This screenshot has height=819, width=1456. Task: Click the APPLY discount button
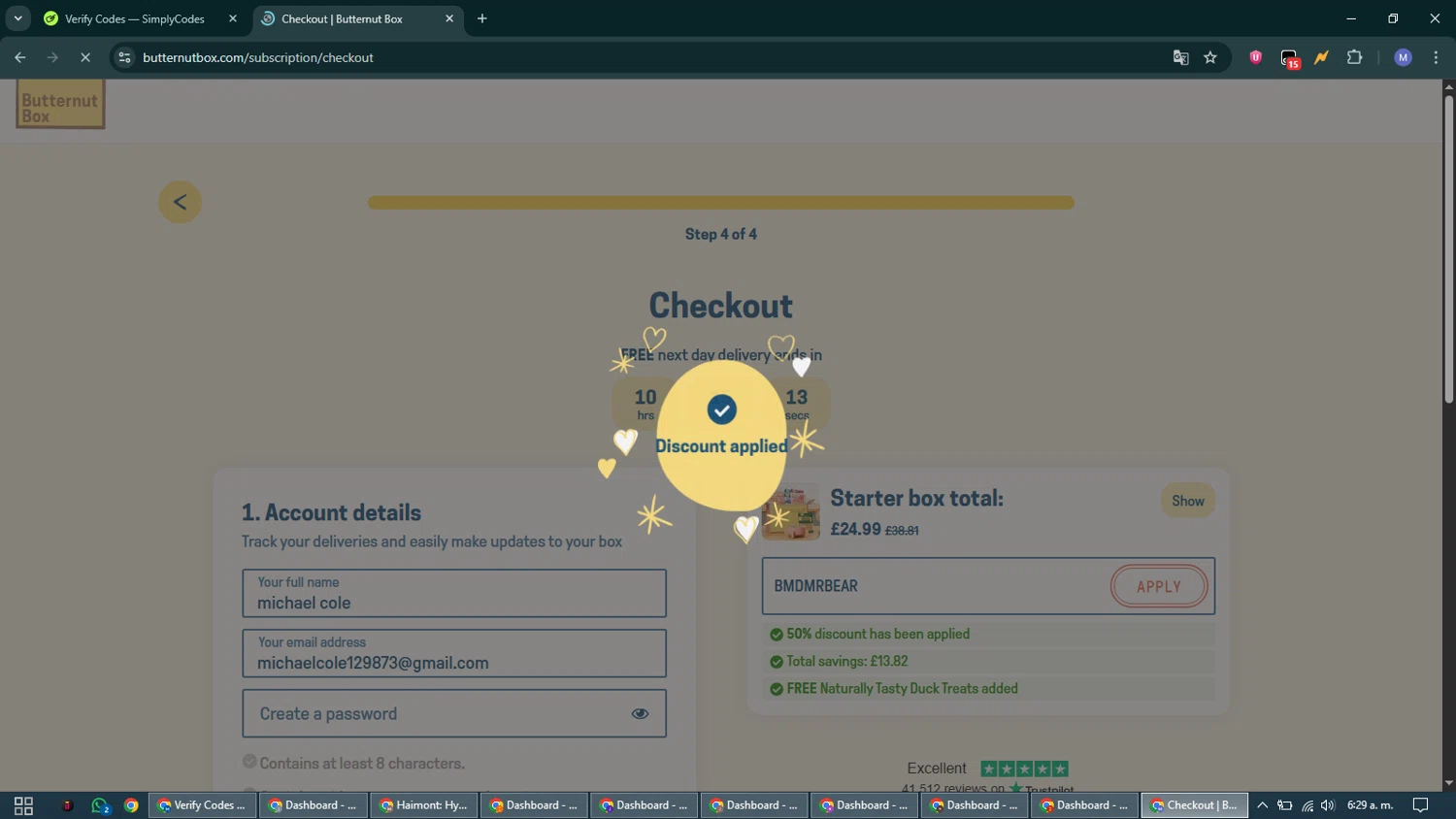coord(1159,586)
